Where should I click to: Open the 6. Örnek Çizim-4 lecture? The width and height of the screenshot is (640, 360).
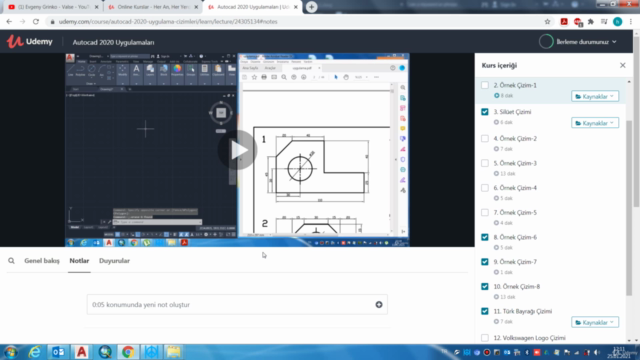pos(515,188)
